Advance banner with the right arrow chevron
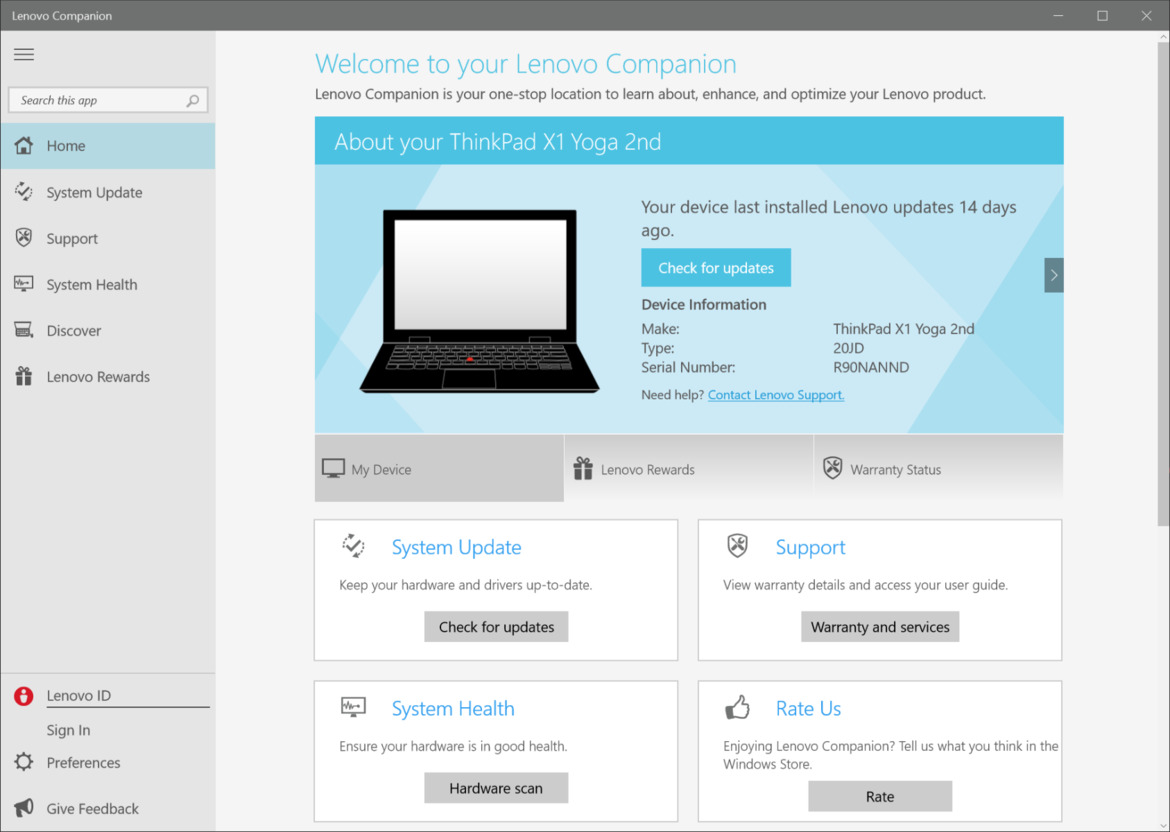The height and width of the screenshot is (832, 1170). pos(1054,275)
